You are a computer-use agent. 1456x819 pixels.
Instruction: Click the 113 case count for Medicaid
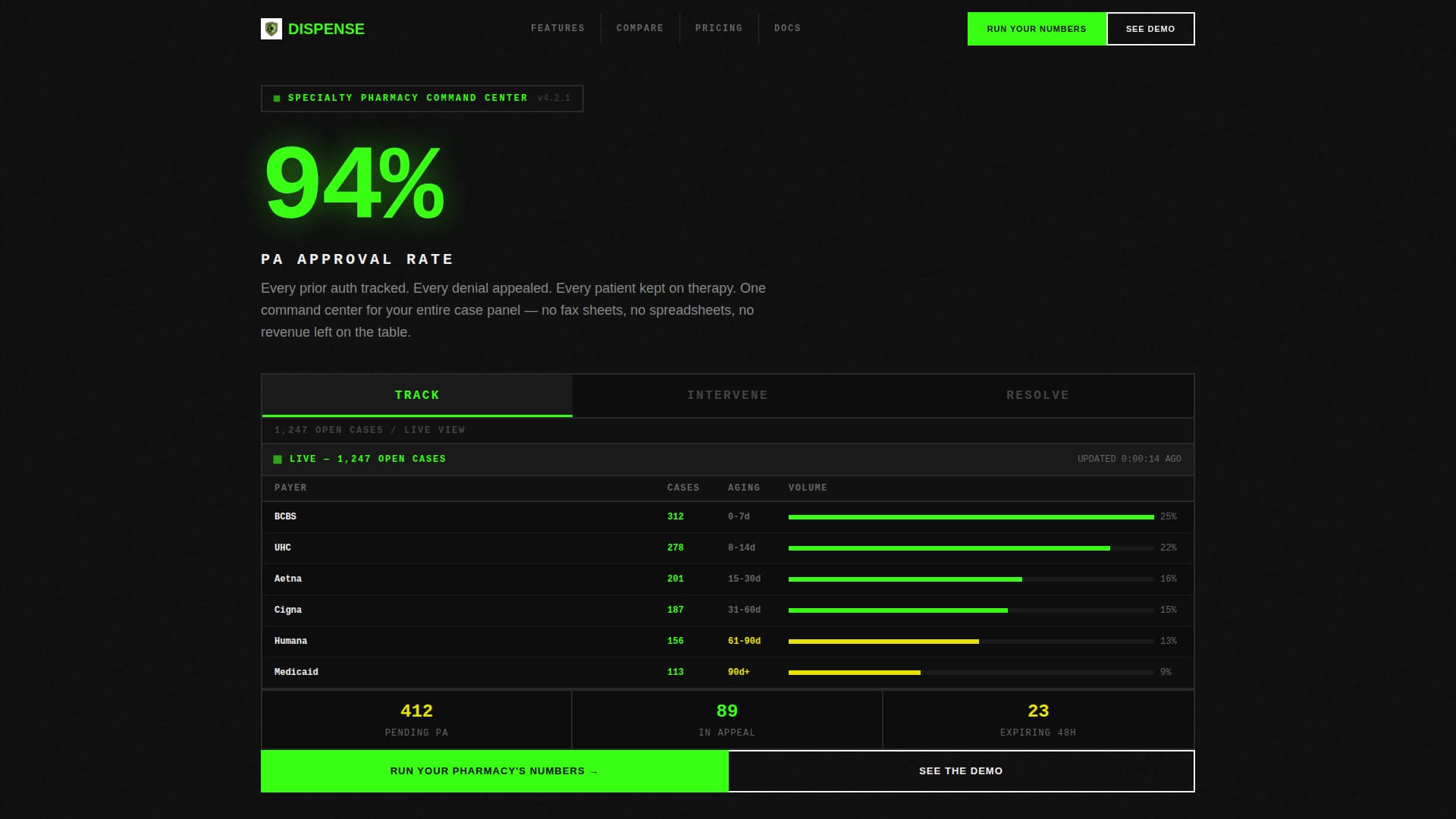(675, 672)
